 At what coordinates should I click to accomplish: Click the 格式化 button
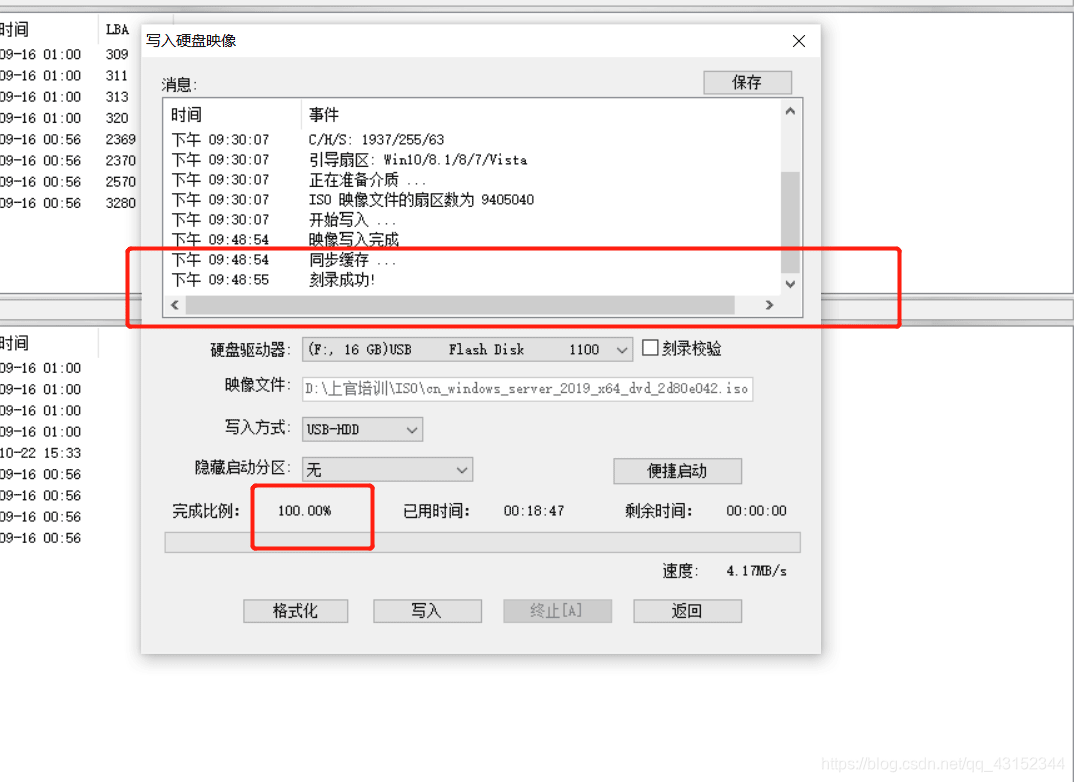295,611
